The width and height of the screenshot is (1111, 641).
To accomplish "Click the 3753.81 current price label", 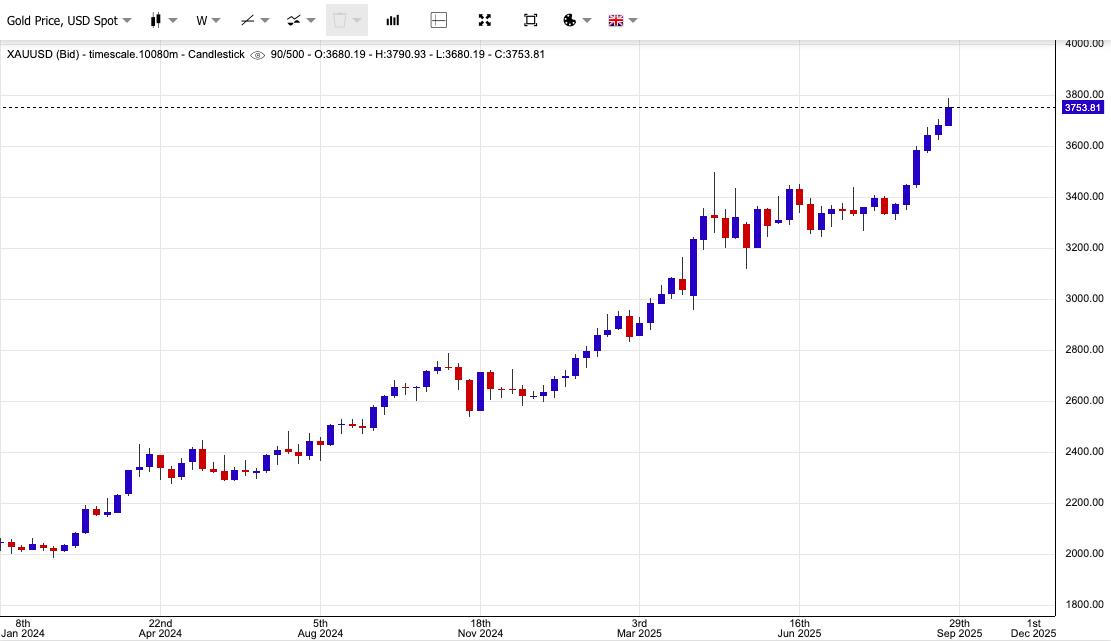I will click(1083, 108).
